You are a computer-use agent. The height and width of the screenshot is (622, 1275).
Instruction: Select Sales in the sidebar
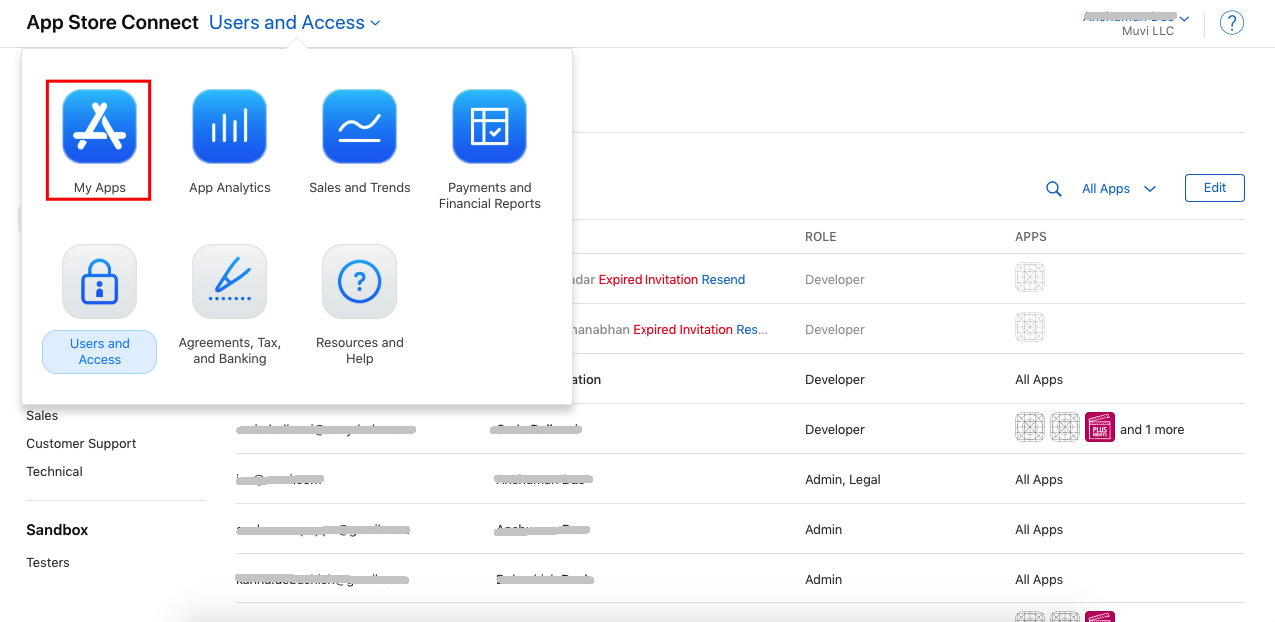42,415
